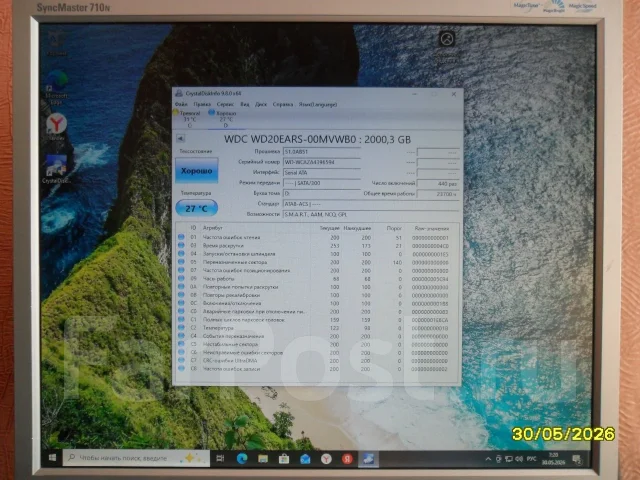Open the Вид menu
The image size is (640, 480).
pyautogui.click(x=245, y=104)
